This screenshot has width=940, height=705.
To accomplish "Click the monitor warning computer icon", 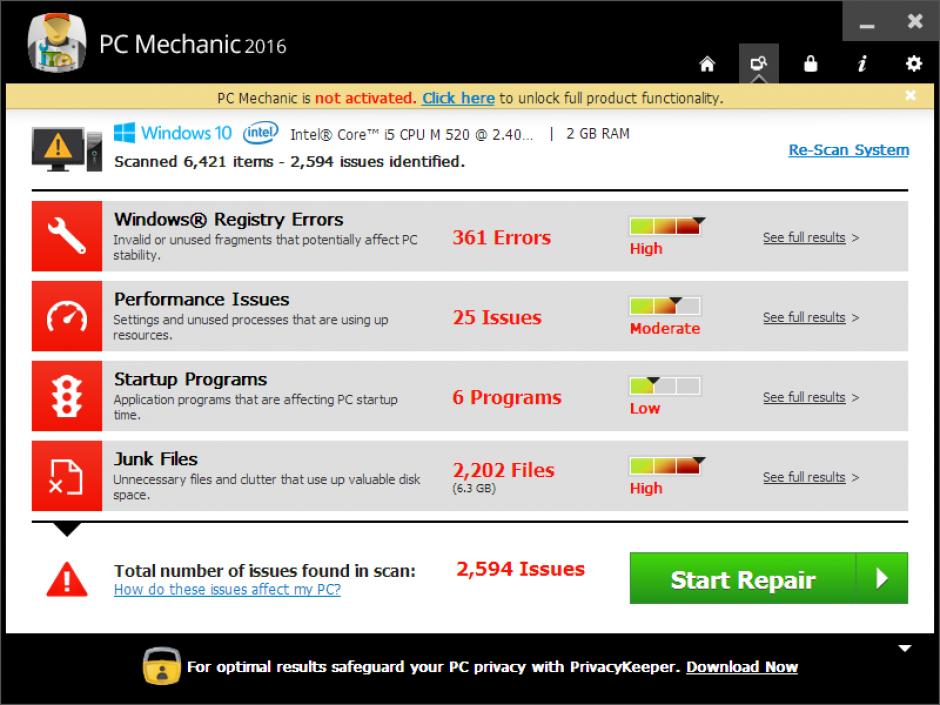I will coord(67,149).
